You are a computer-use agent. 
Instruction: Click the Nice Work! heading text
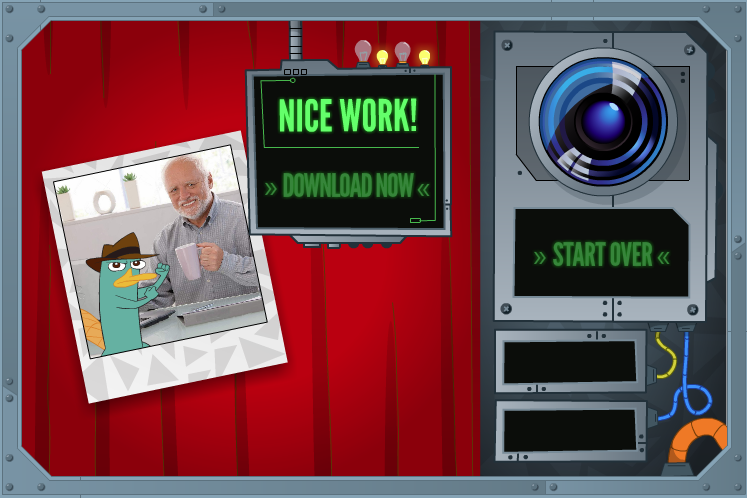pyautogui.click(x=348, y=115)
